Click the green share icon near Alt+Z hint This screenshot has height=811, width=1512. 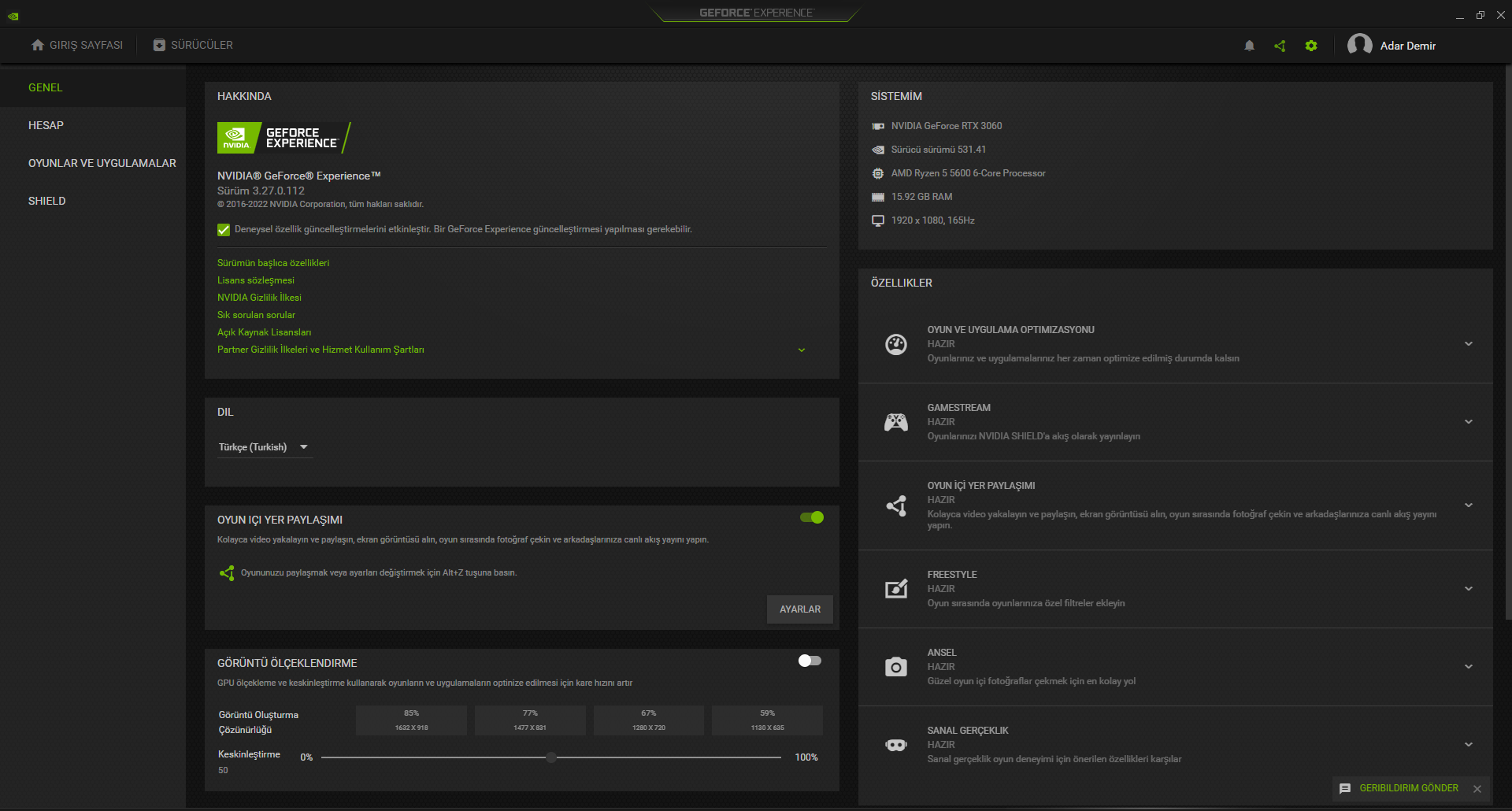(227, 573)
